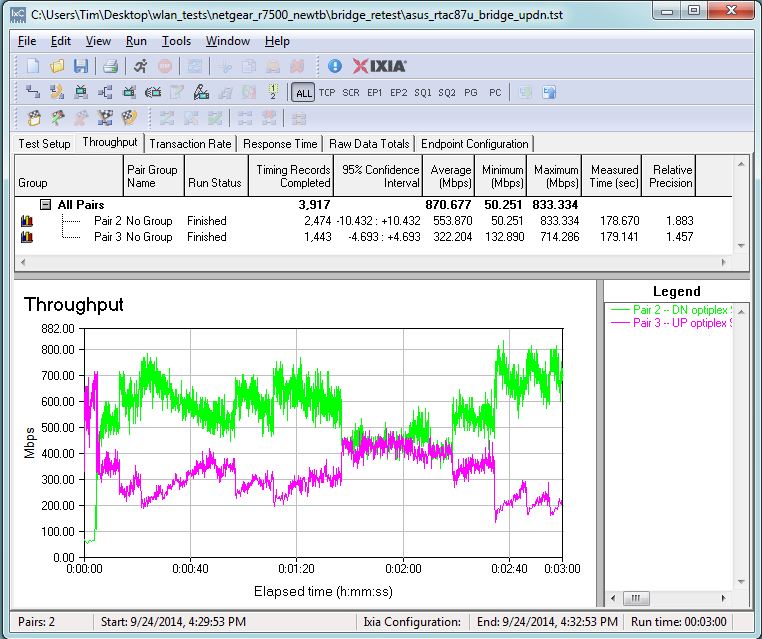Toggle the TCP protocol filter
Viewport: 762px width, 639px height.
pos(327,93)
